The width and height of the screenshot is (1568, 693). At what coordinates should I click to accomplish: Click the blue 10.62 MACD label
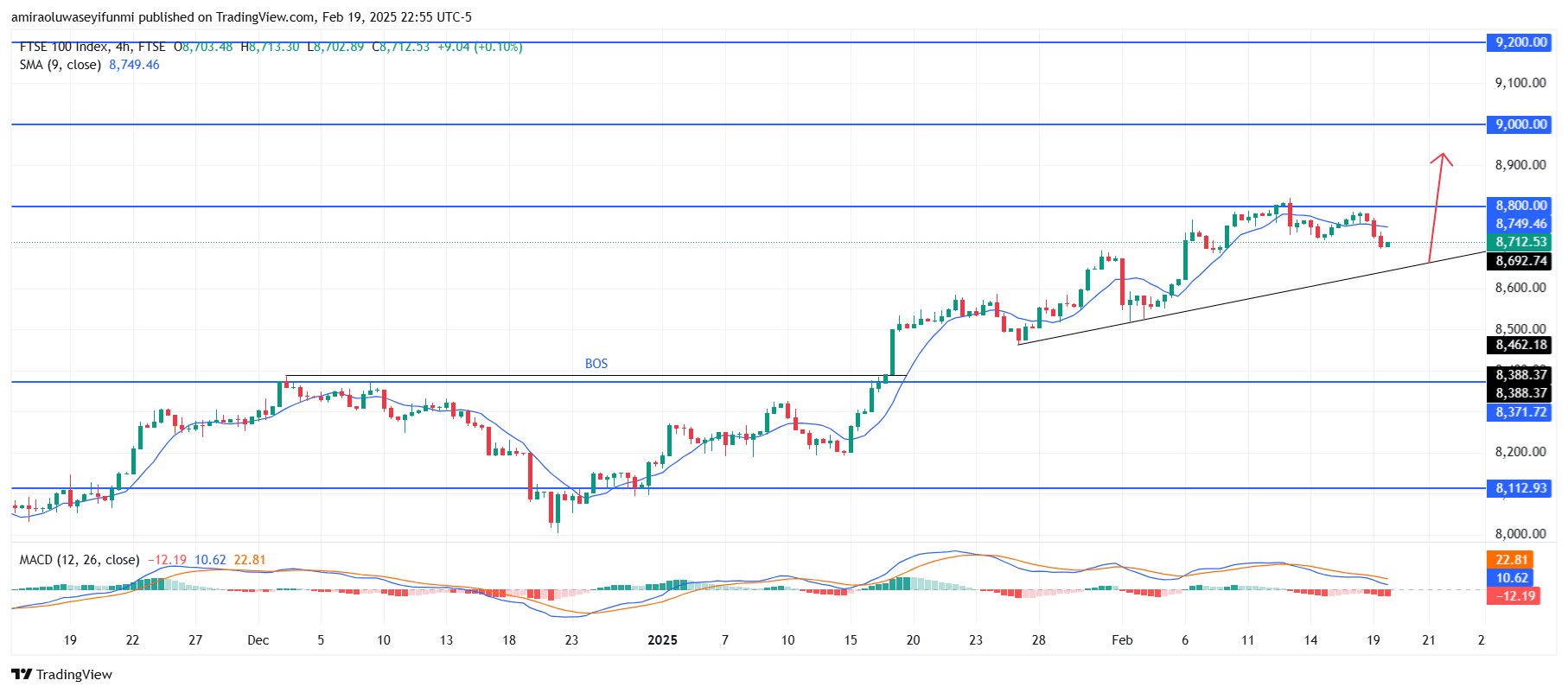[x=1512, y=578]
